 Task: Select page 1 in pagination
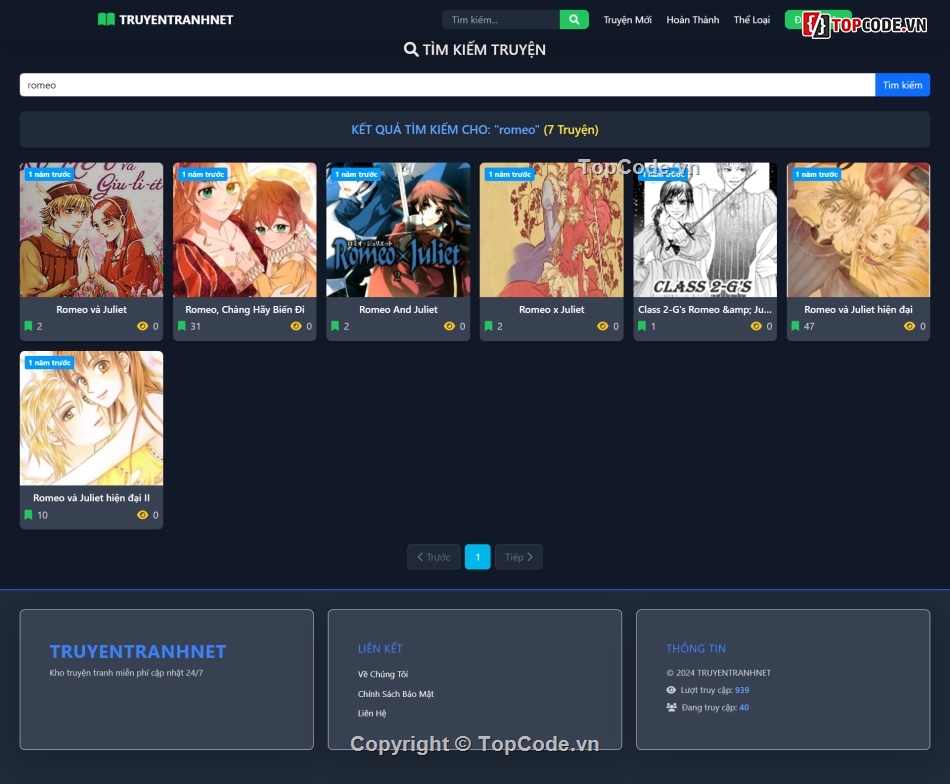click(477, 557)
